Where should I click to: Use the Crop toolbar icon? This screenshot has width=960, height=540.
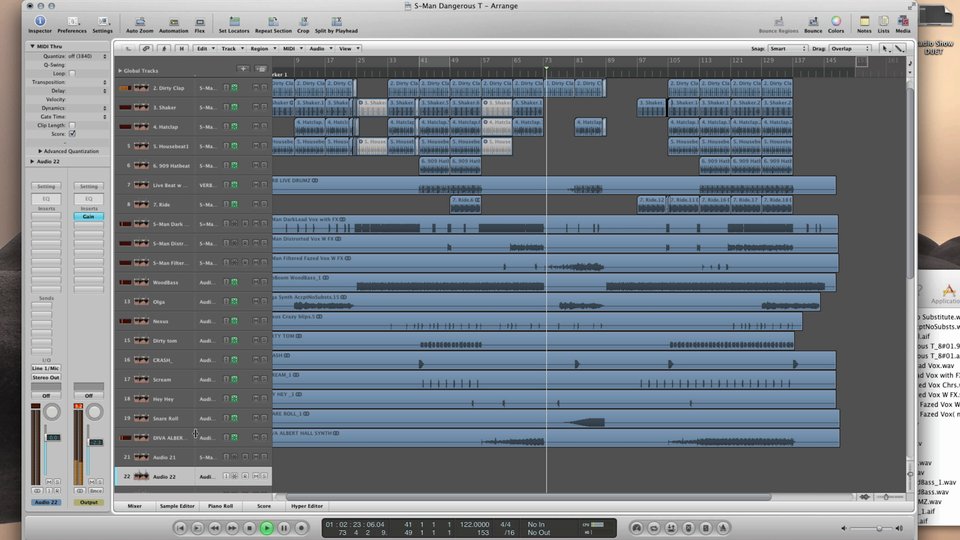303,23
